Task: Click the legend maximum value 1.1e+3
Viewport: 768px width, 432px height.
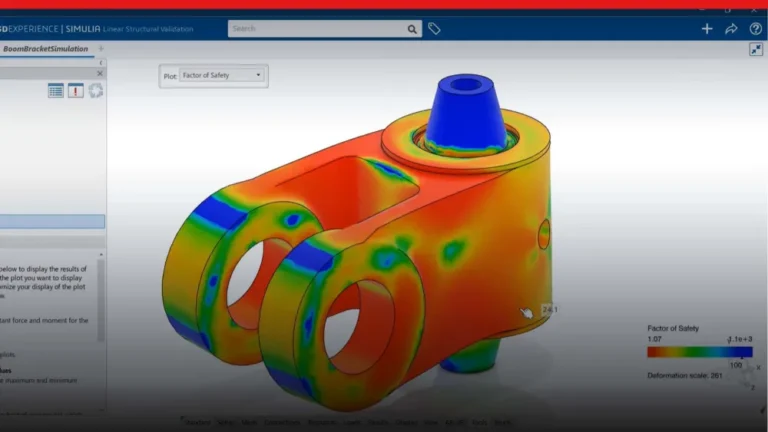Action: 740,339
